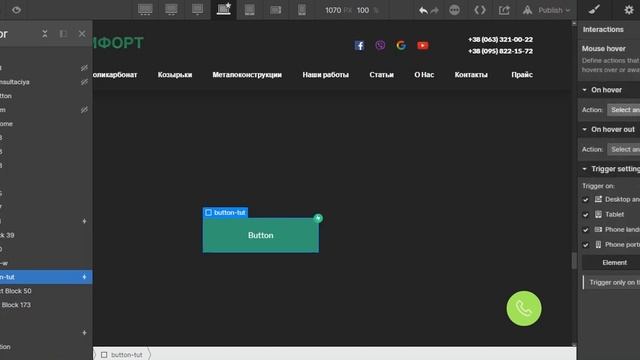
Task: Click the green Button element on canvas
Action: [260, 235]
